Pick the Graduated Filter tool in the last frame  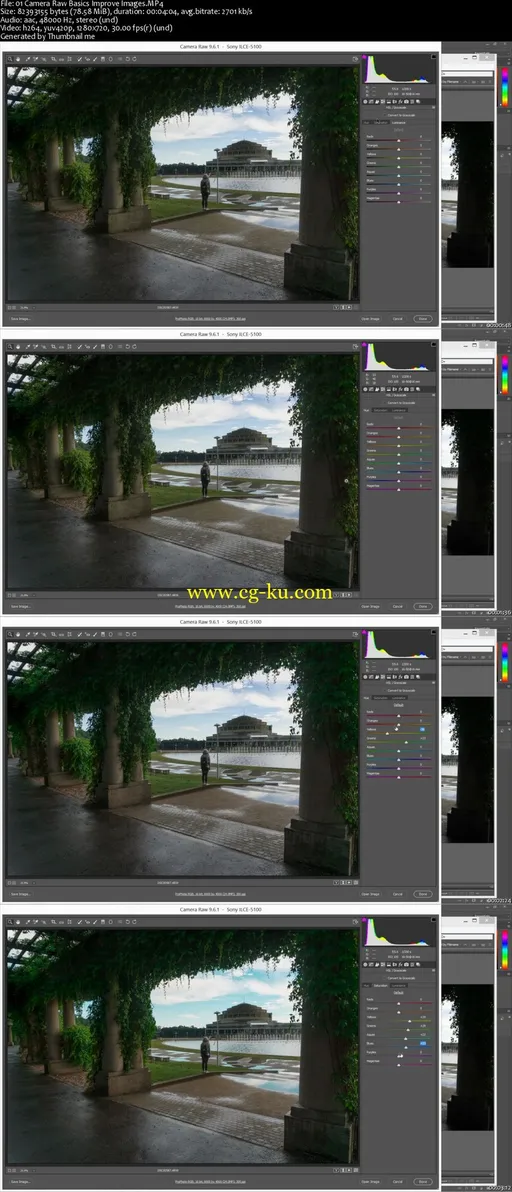coord(103,921)
